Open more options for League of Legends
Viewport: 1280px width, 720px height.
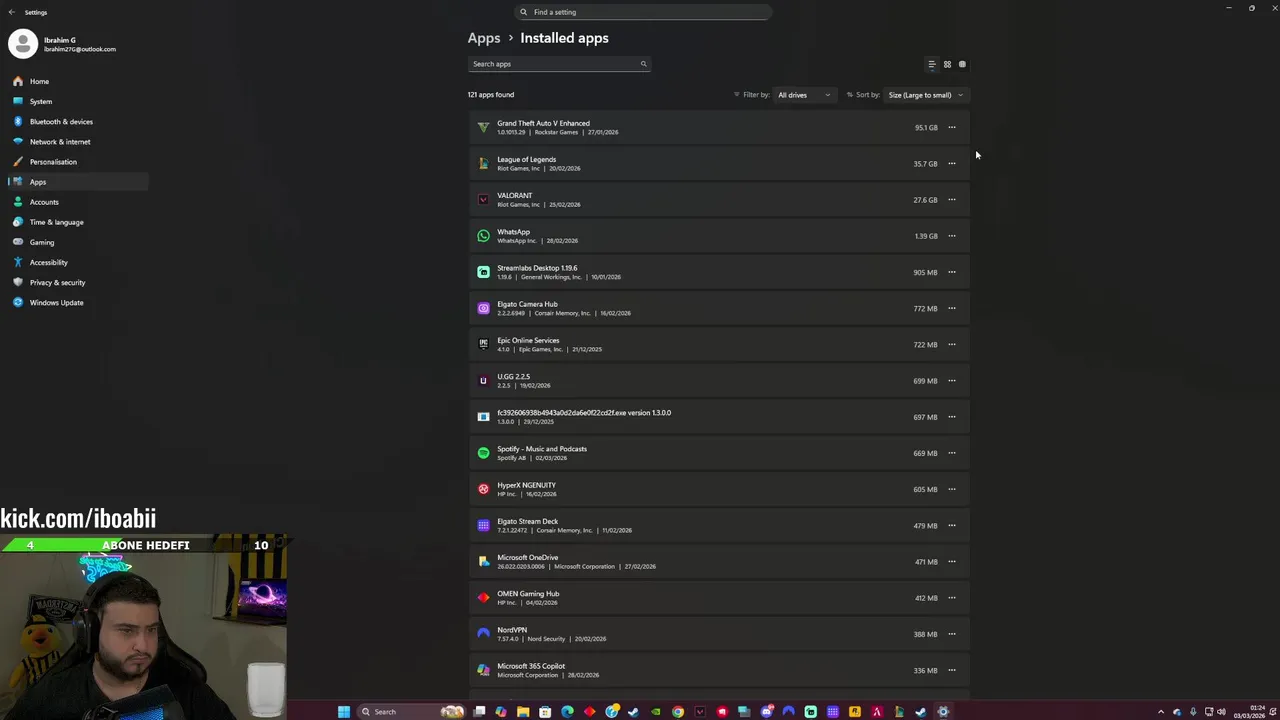[952, 163]
